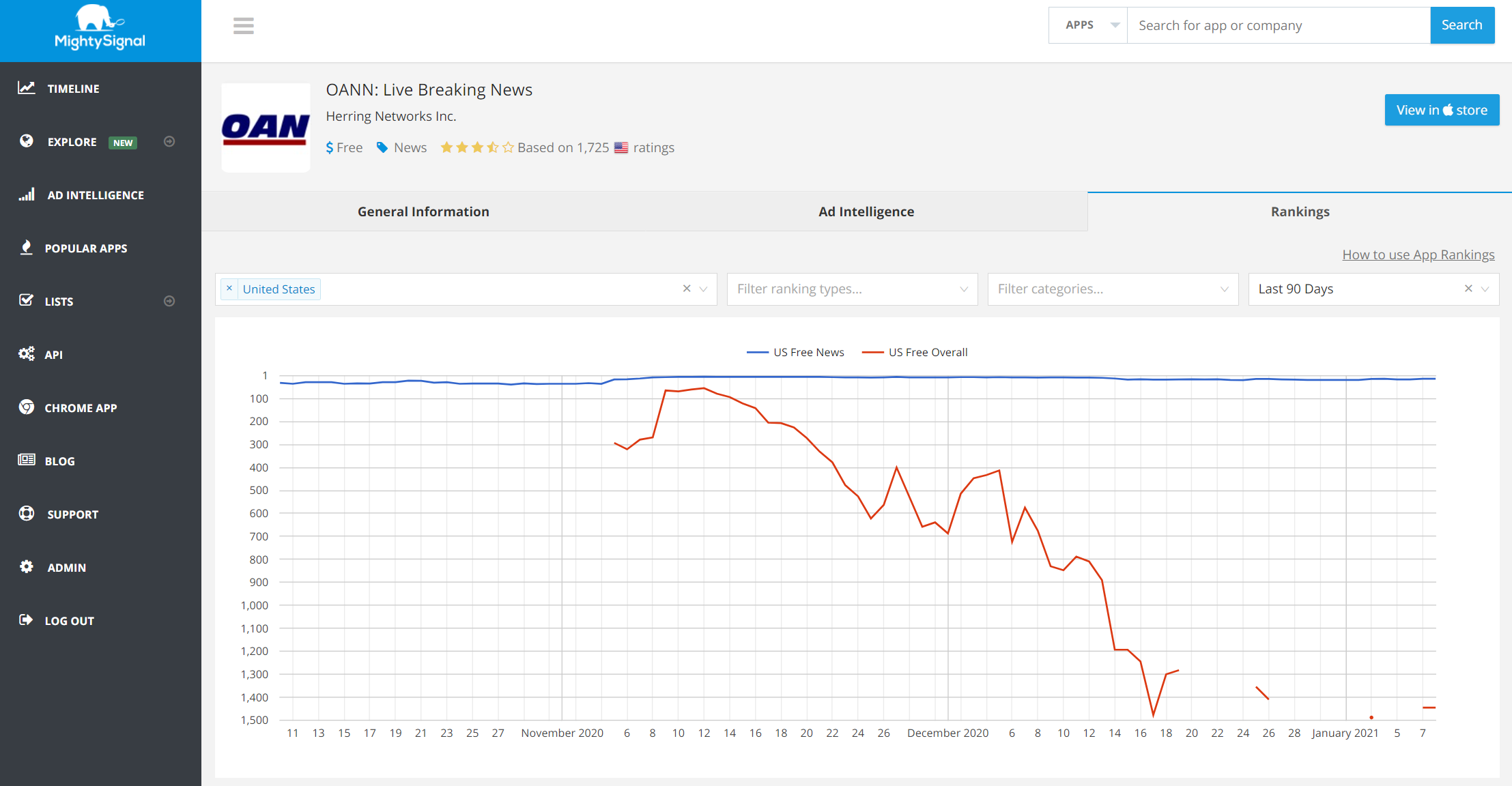This screenshot has width=1512, height=786.
Task: Click View in Apple store button
Action: point(1442,110)
